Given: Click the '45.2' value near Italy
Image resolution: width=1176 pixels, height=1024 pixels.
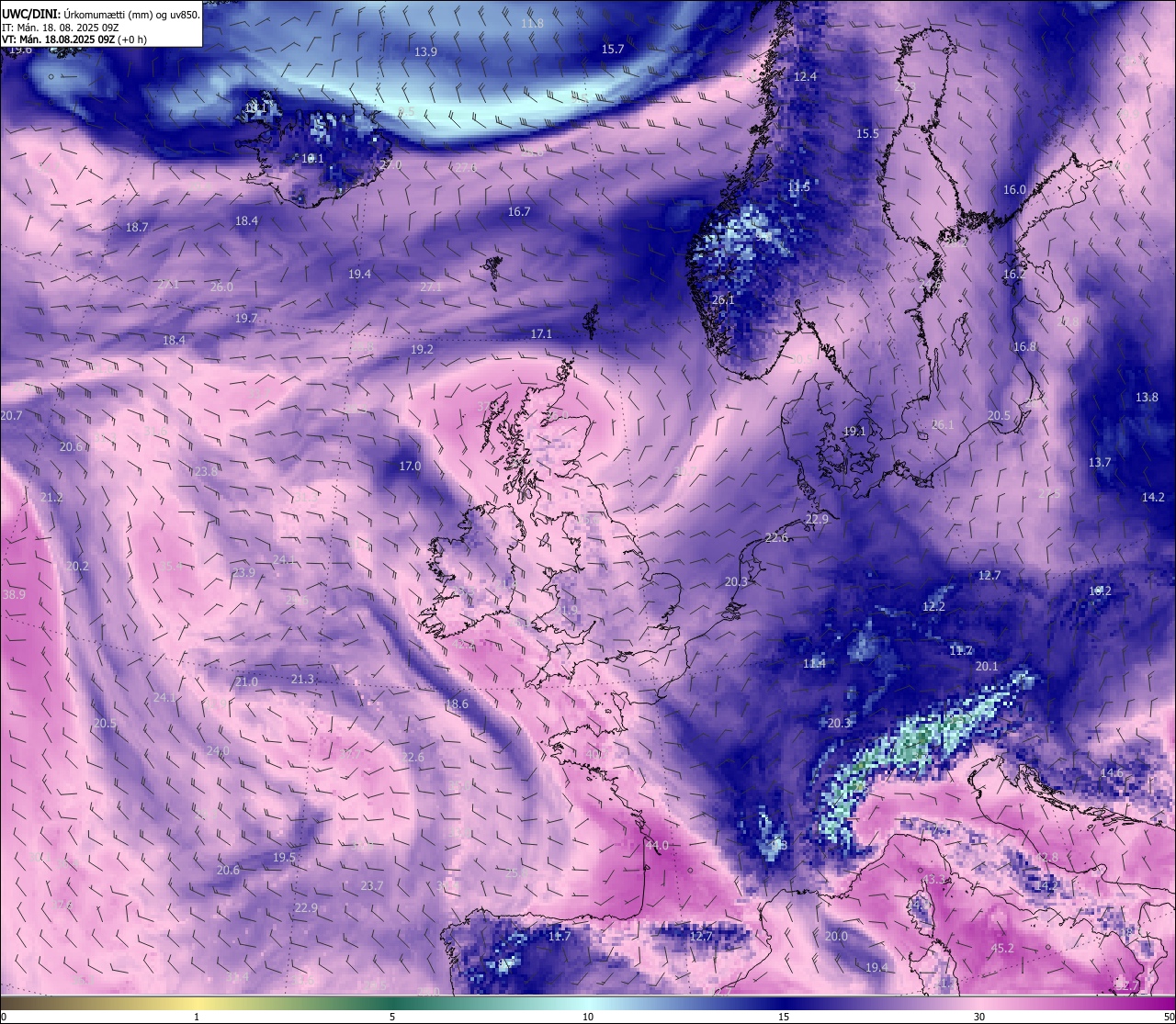Looking at the screenshot, I should 1003,948.
